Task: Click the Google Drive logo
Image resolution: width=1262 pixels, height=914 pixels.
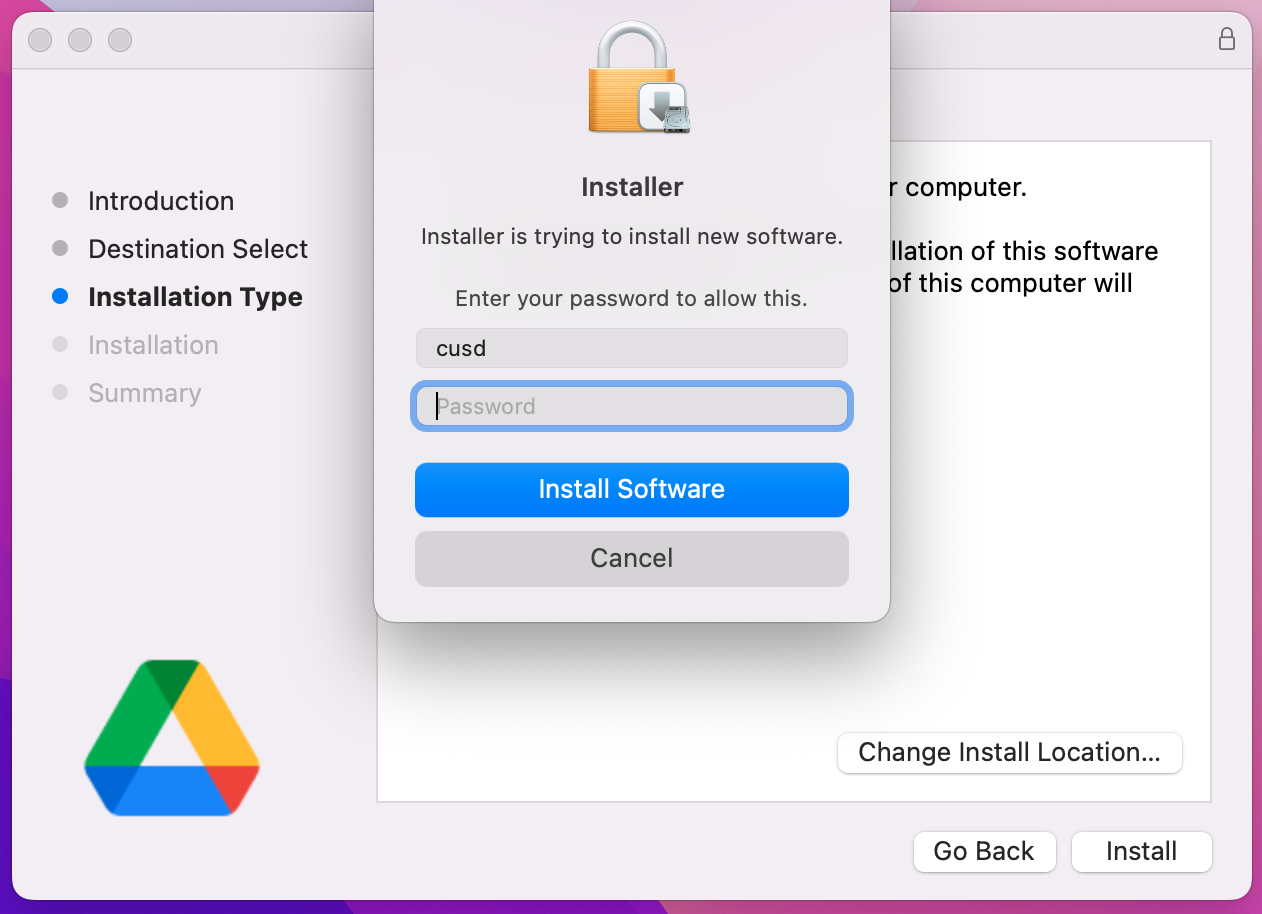Action: [x=172, y=738]
